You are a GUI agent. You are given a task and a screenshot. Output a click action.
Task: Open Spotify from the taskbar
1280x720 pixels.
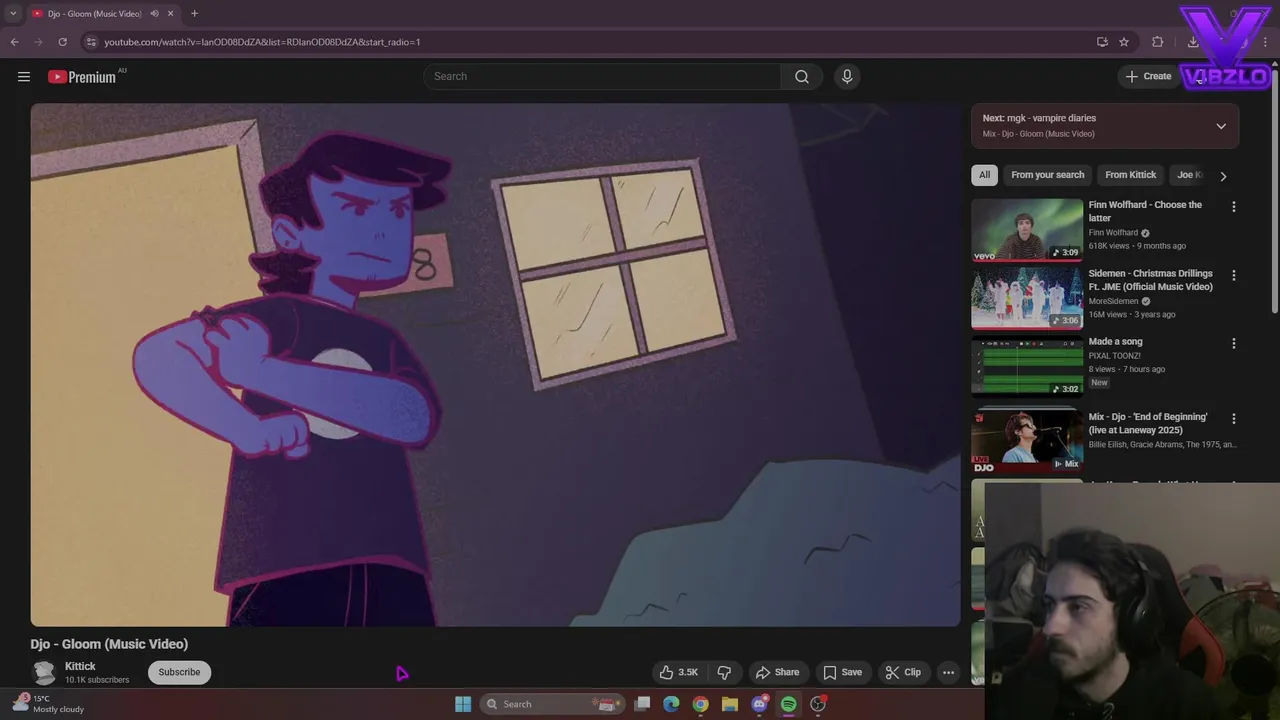788,704
